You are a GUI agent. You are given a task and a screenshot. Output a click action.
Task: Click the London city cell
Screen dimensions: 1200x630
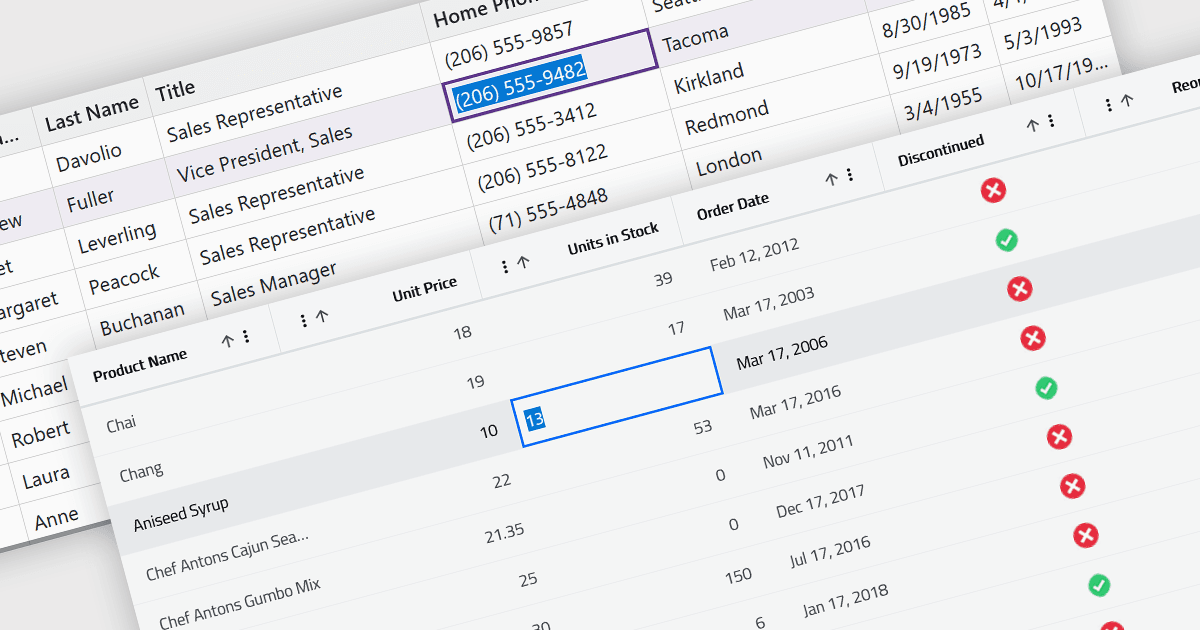tap(729, 161)
